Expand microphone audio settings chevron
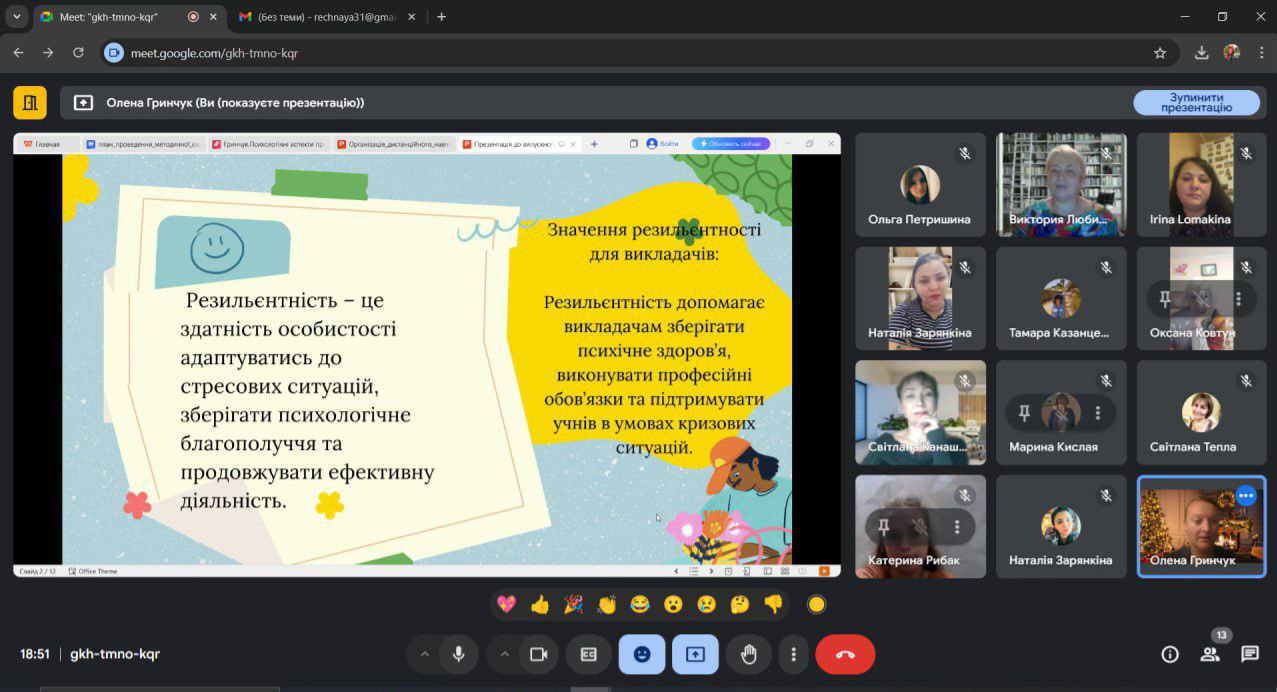 424,654
